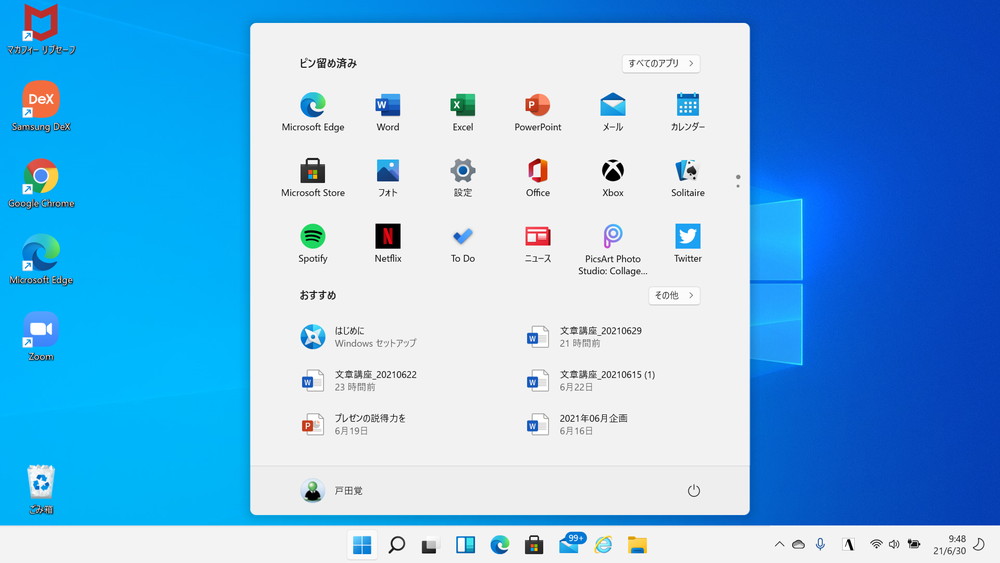Open Excel in the Start menu
Screen dimensions: 1000x563
[x=463, y=112]
